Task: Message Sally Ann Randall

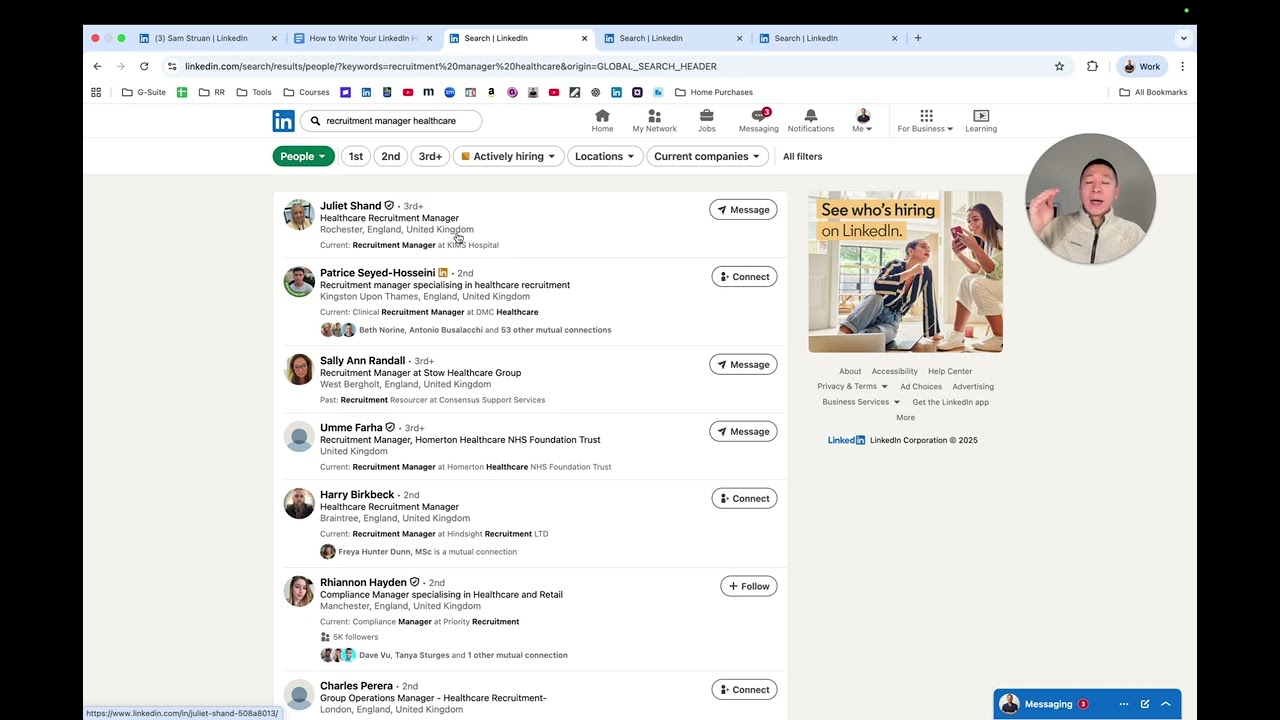Action: [743, 365]
